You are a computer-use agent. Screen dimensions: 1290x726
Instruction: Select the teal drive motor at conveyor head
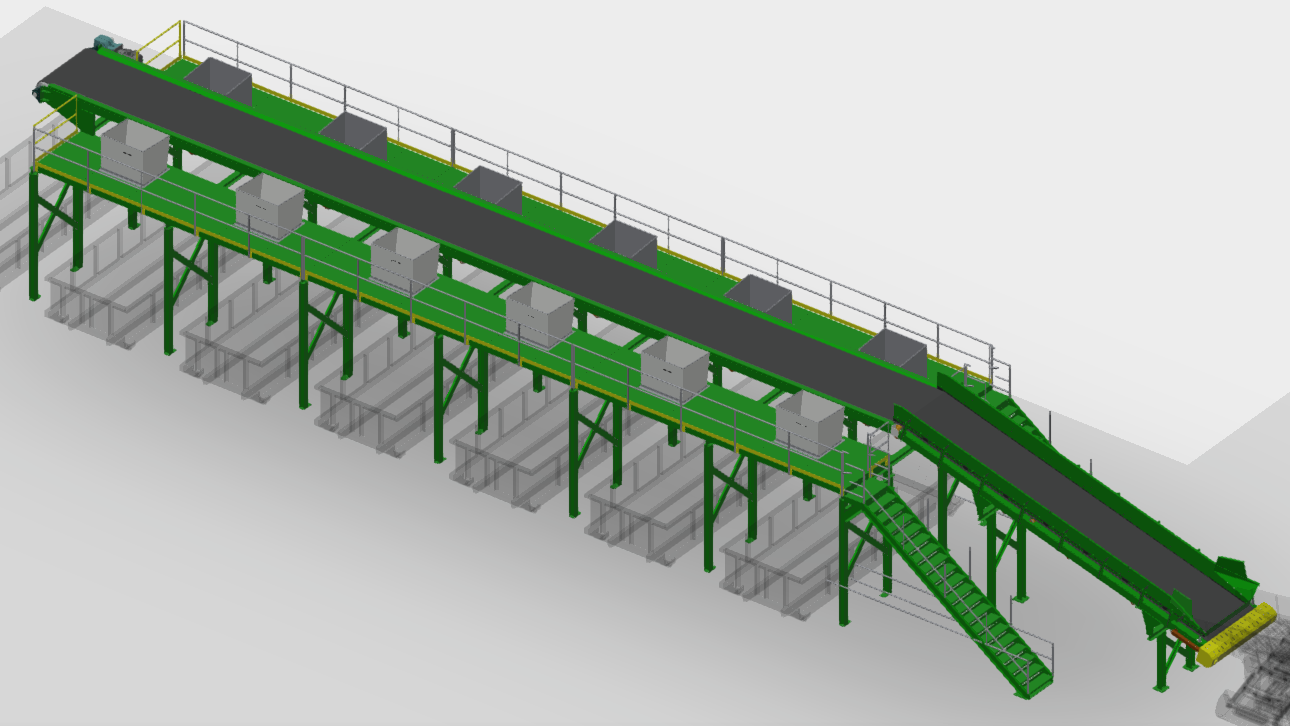pyautogui.click(x=106, y=45)
